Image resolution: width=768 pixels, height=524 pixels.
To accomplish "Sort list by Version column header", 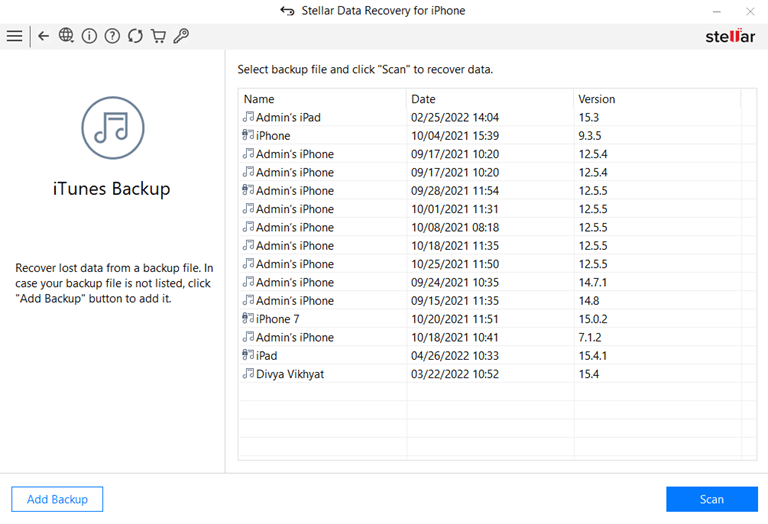I will point(656,99).
